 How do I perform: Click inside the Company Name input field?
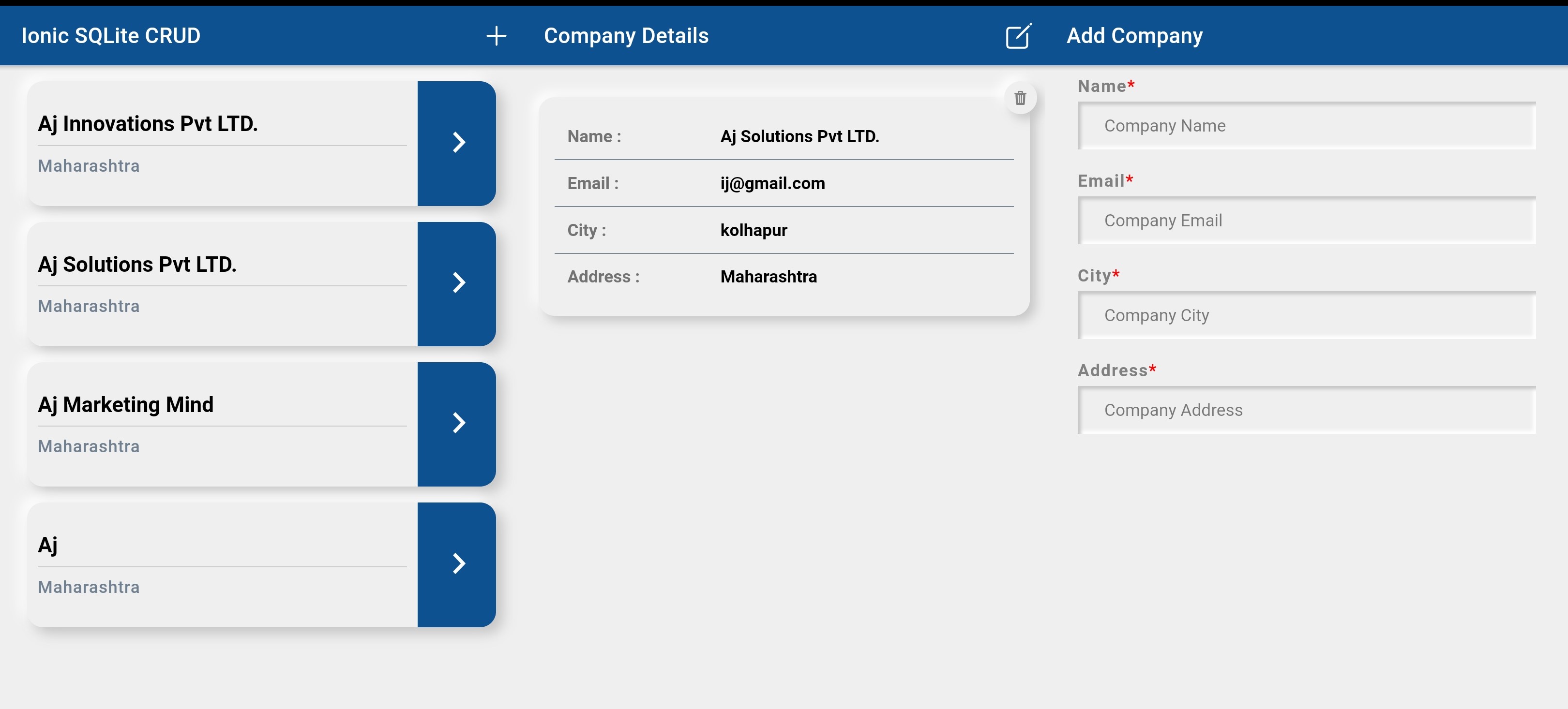(x=1306, y=126)
